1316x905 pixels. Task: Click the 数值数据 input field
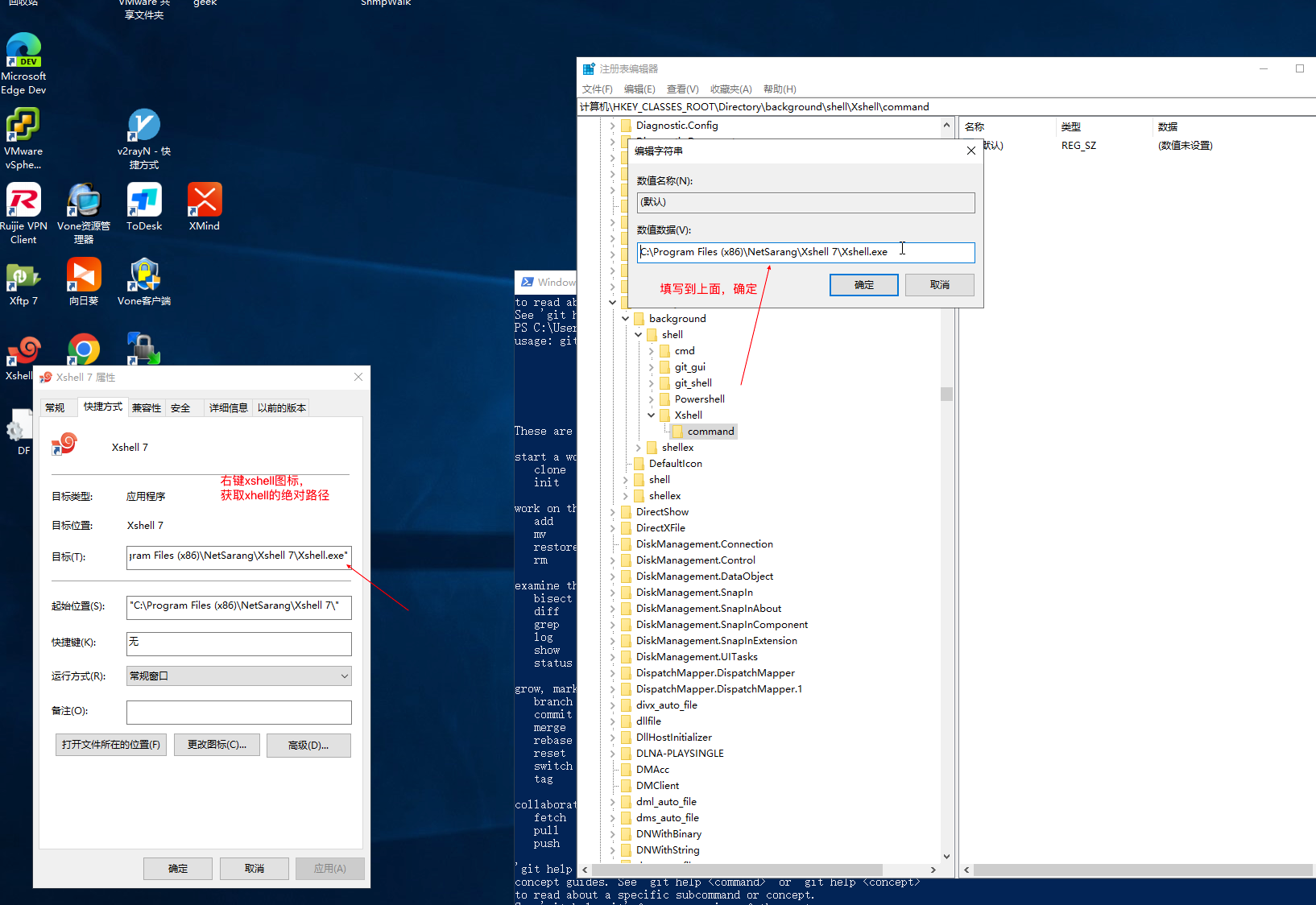[x=805, y=252]
